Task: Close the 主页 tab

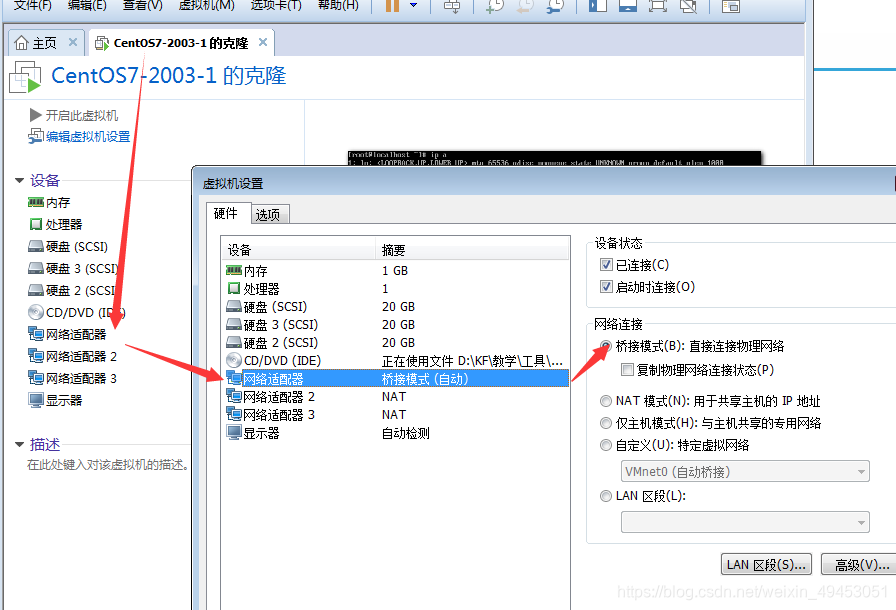Action: 73,42
